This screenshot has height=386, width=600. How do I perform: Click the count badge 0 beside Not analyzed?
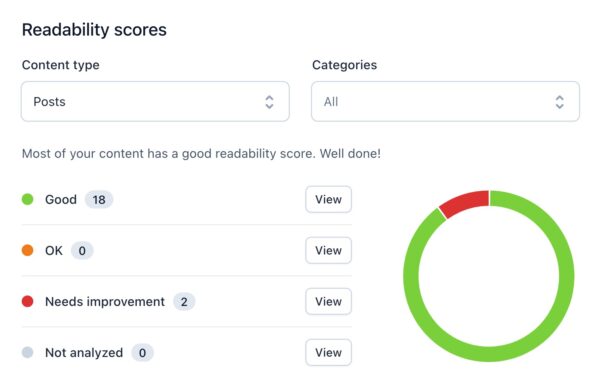pos(142,353)
